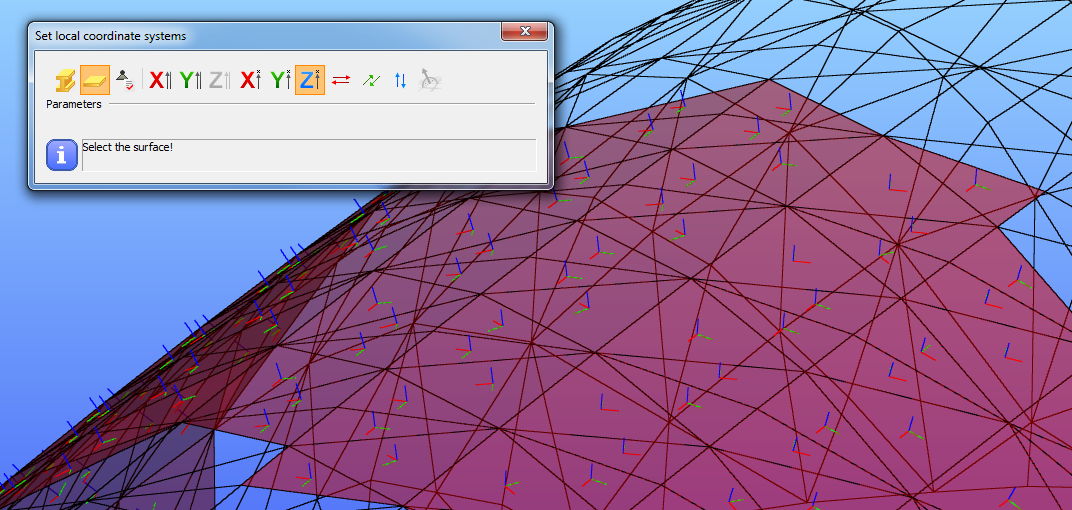Screen dimensions: 1072x510
Task: Click the green Y with double arrow
Action: (x=191, y=80)
